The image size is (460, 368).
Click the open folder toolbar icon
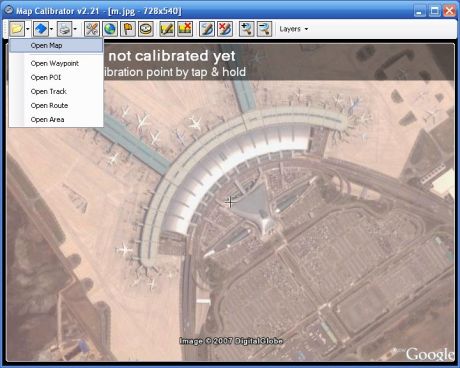pos(17,29)
